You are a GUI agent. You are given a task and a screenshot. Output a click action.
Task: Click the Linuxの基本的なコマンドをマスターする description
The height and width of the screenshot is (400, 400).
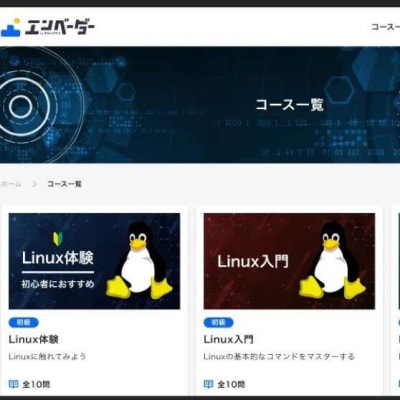point(279,356)
